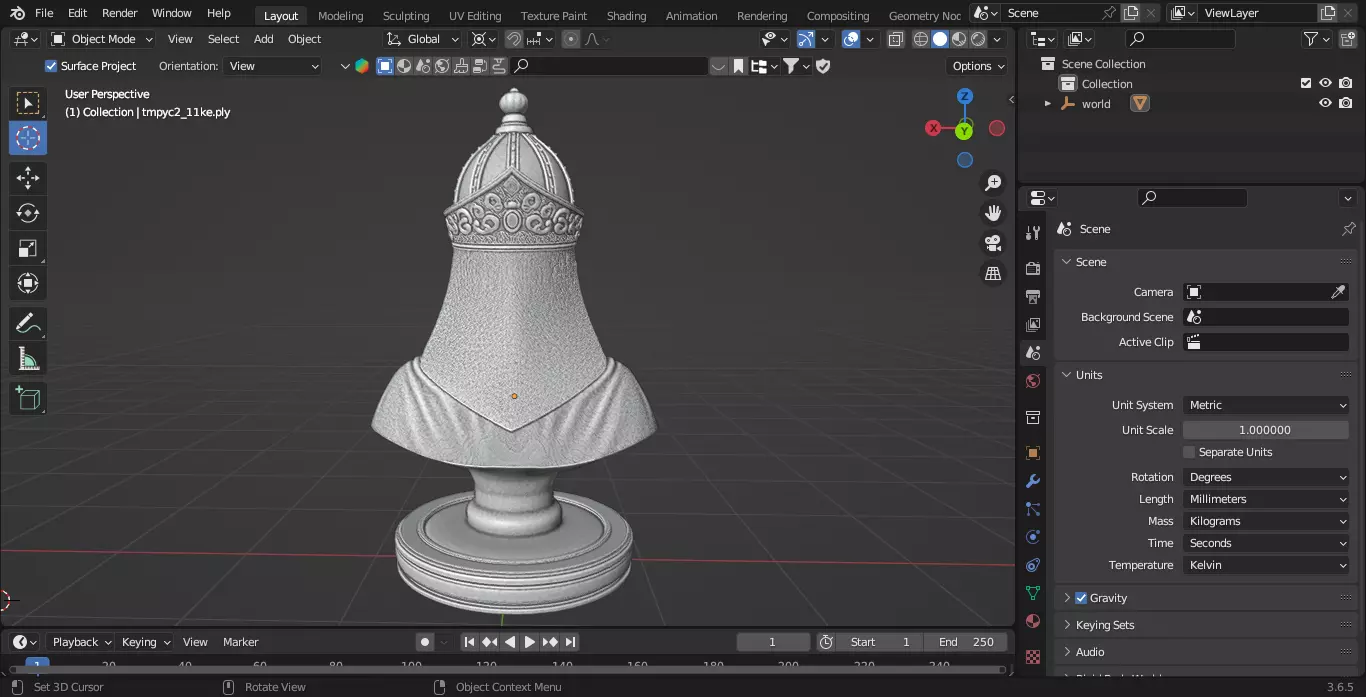The image size is (1366, 697).
Task: Open the View Layer properties tab
Action: [1033, 325]
